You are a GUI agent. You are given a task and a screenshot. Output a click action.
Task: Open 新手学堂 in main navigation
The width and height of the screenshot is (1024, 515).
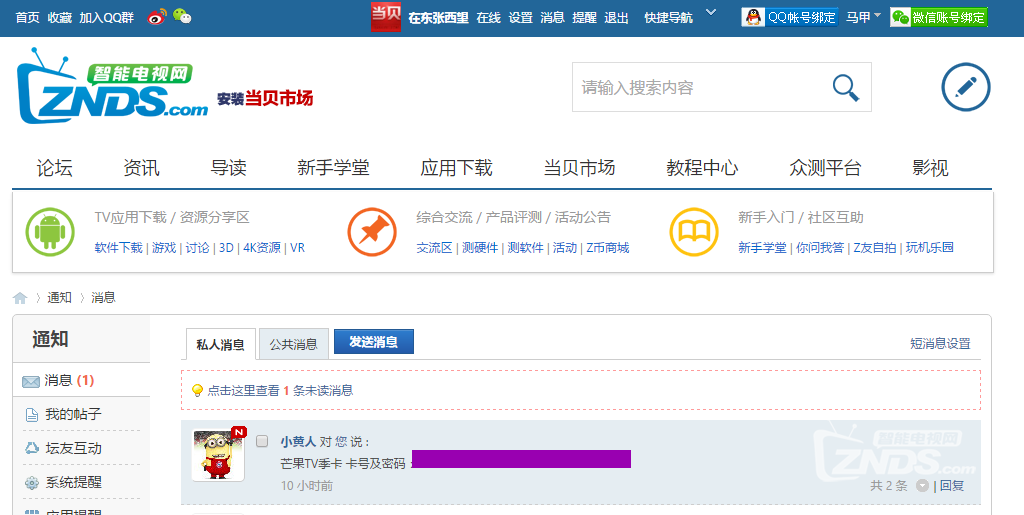click(333, 168)
